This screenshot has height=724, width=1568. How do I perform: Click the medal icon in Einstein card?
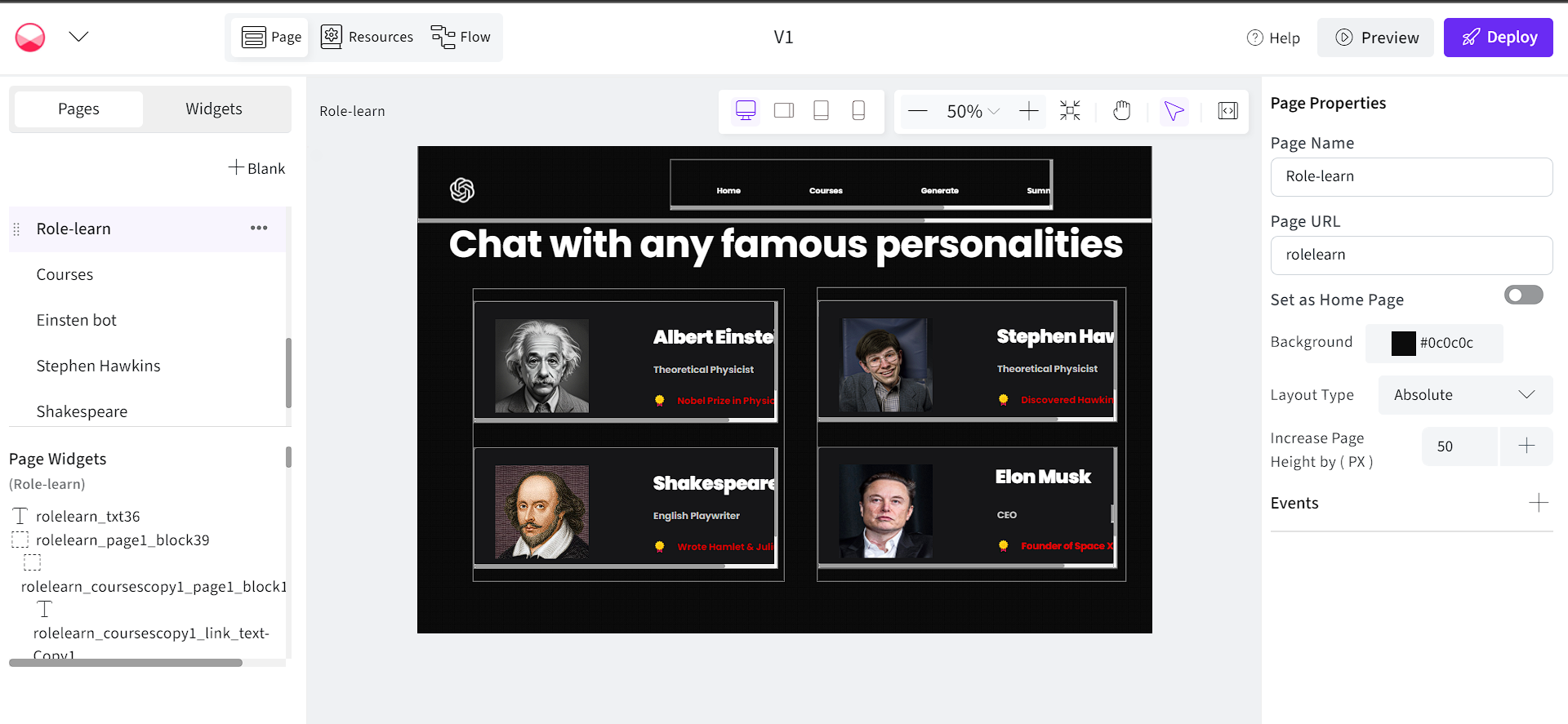(x=659, y=400)
